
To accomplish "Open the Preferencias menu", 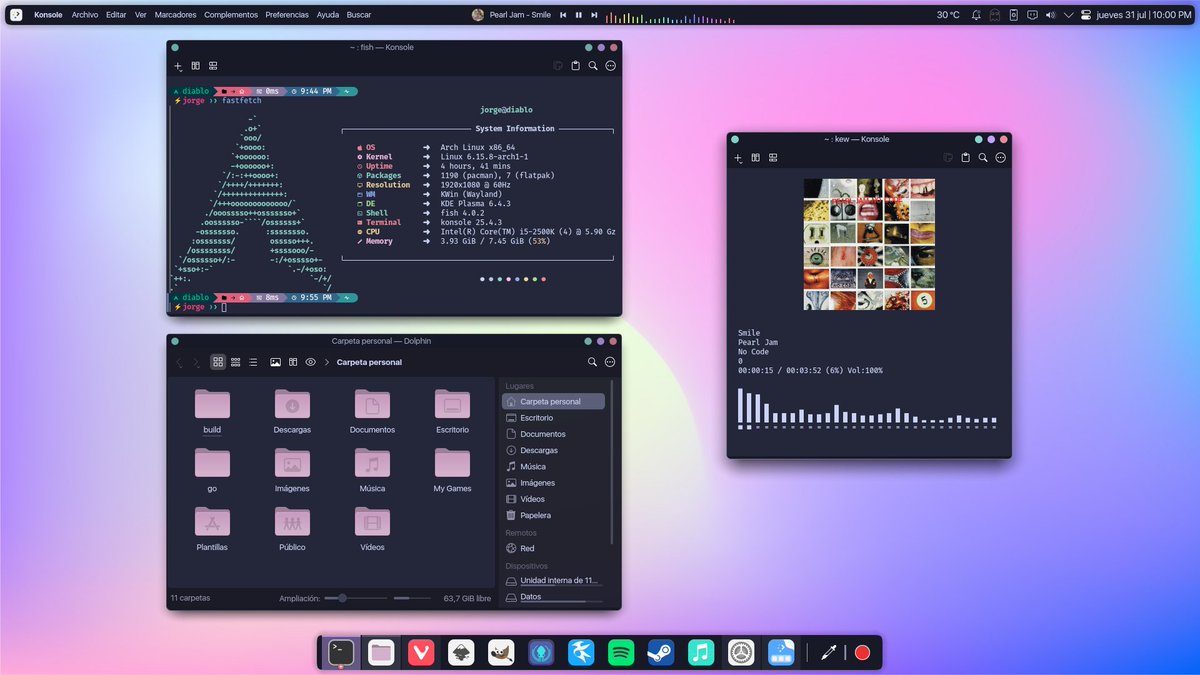I will tap(286, 14).
